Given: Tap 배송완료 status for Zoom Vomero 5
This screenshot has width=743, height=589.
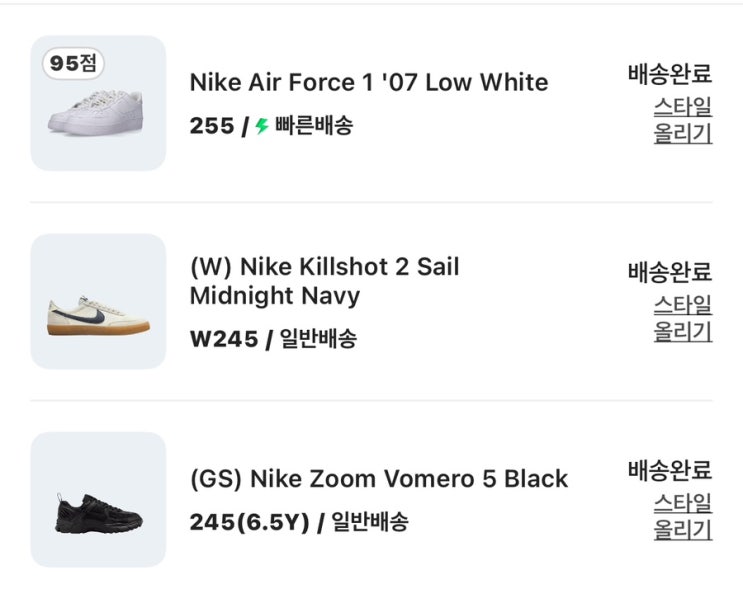Looking at the screenshot, I should 670,469.
